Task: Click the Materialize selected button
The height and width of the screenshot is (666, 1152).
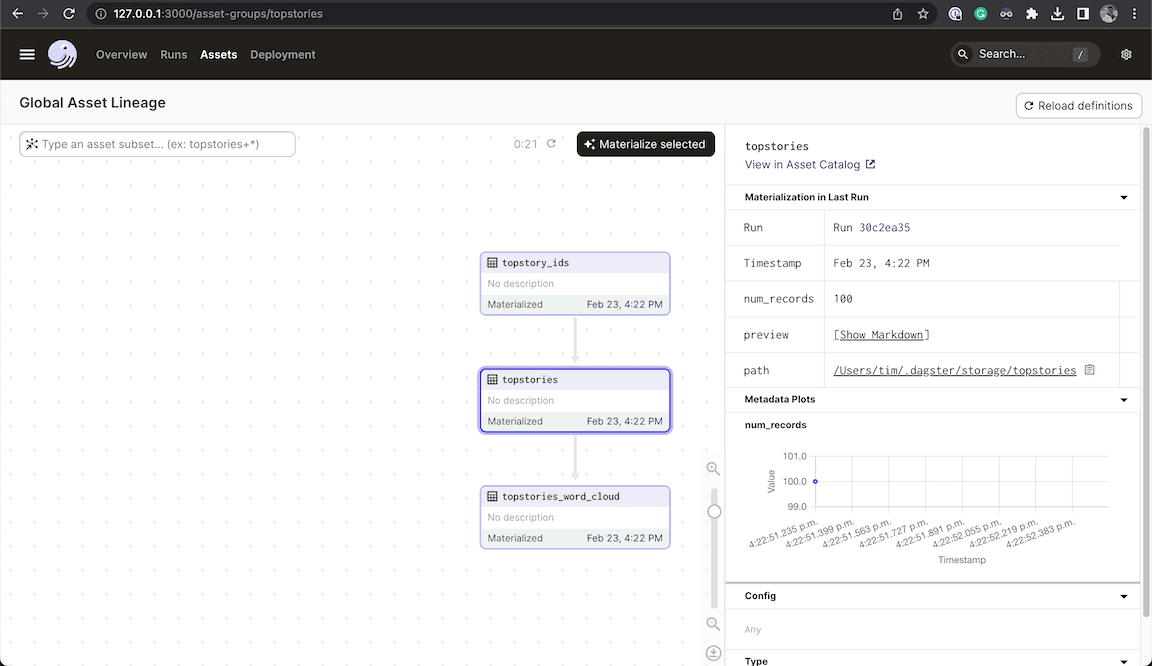Action: coord(645,143)
